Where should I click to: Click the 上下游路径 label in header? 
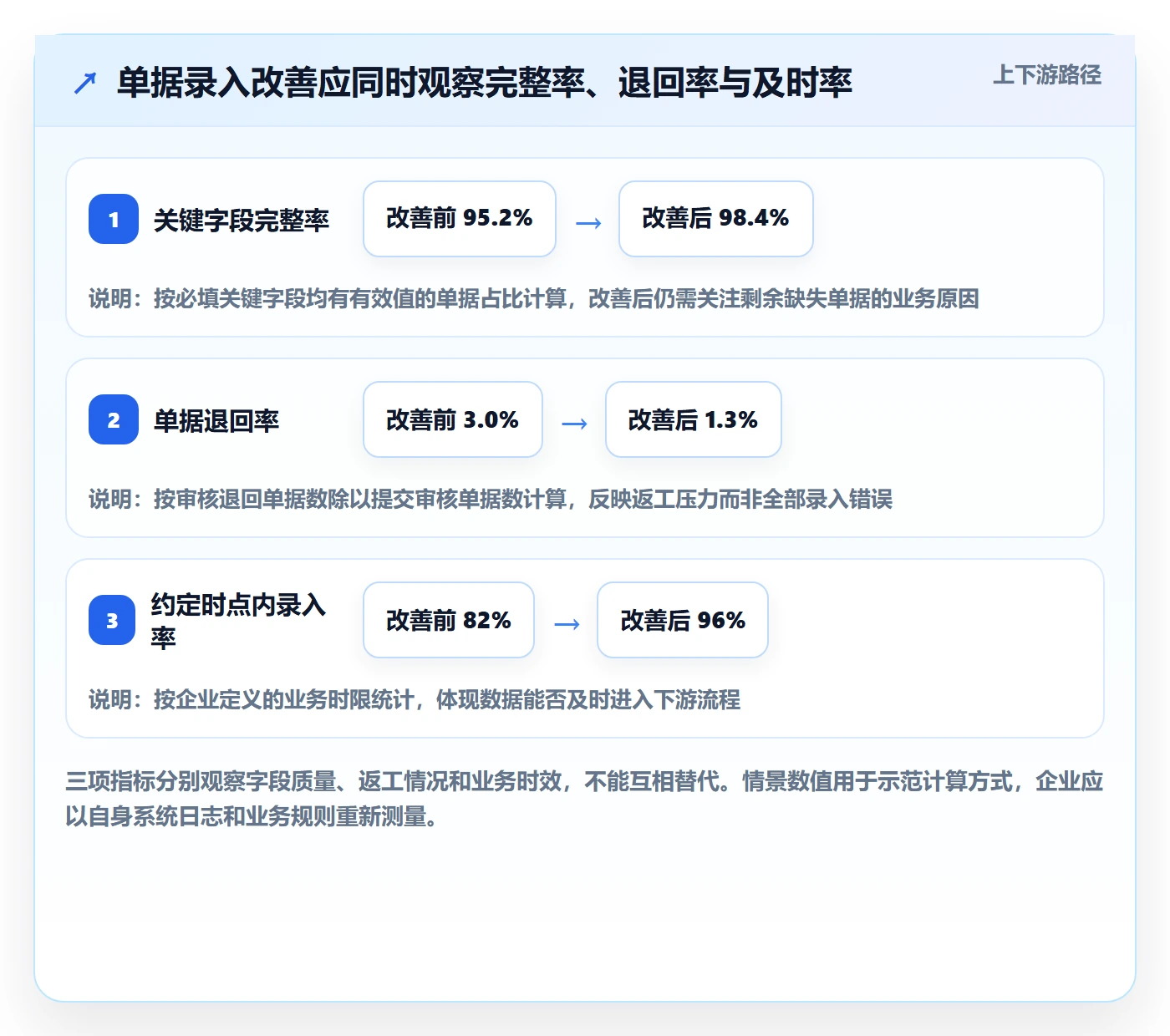[x=1047, y=74]
